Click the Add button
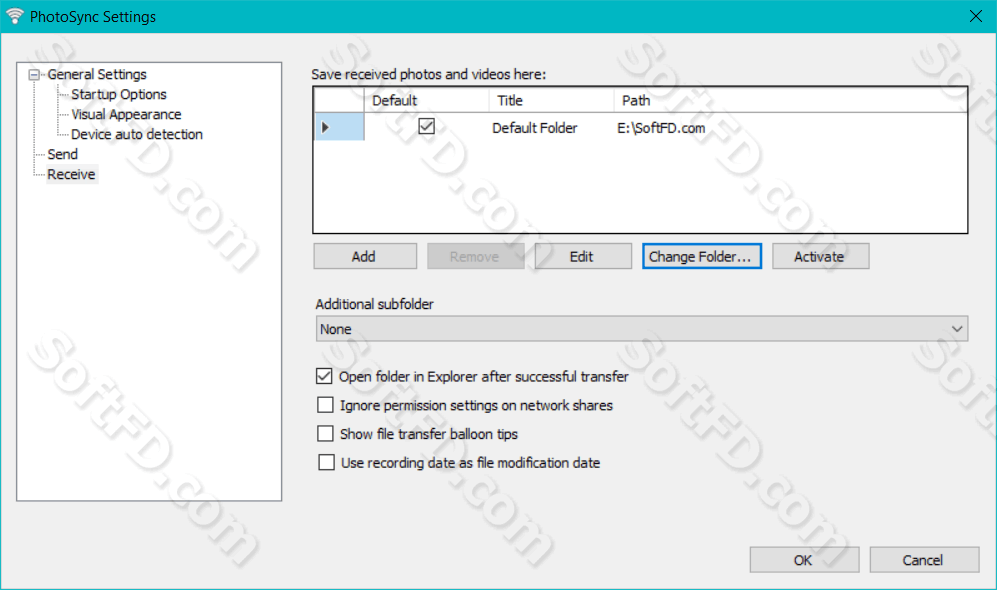The image size is (997, 590). coord(365,256)
